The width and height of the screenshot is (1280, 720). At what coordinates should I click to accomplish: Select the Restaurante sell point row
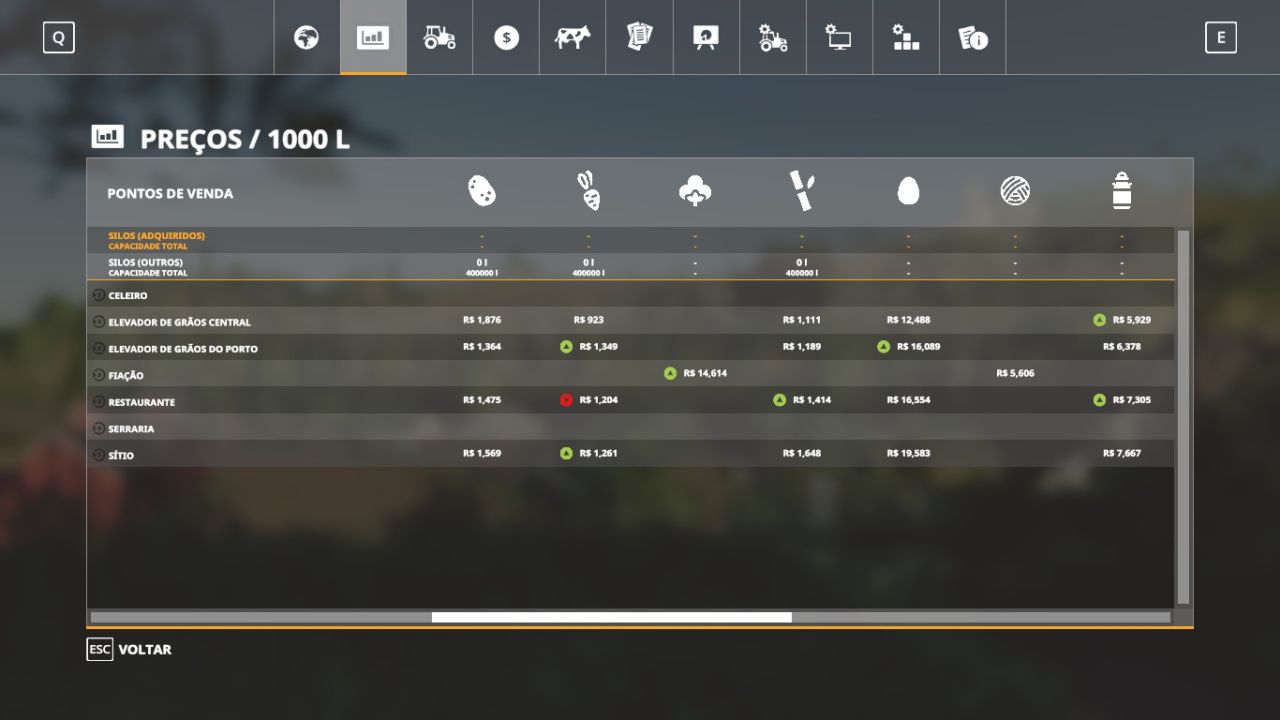click(x=631, y=401)
